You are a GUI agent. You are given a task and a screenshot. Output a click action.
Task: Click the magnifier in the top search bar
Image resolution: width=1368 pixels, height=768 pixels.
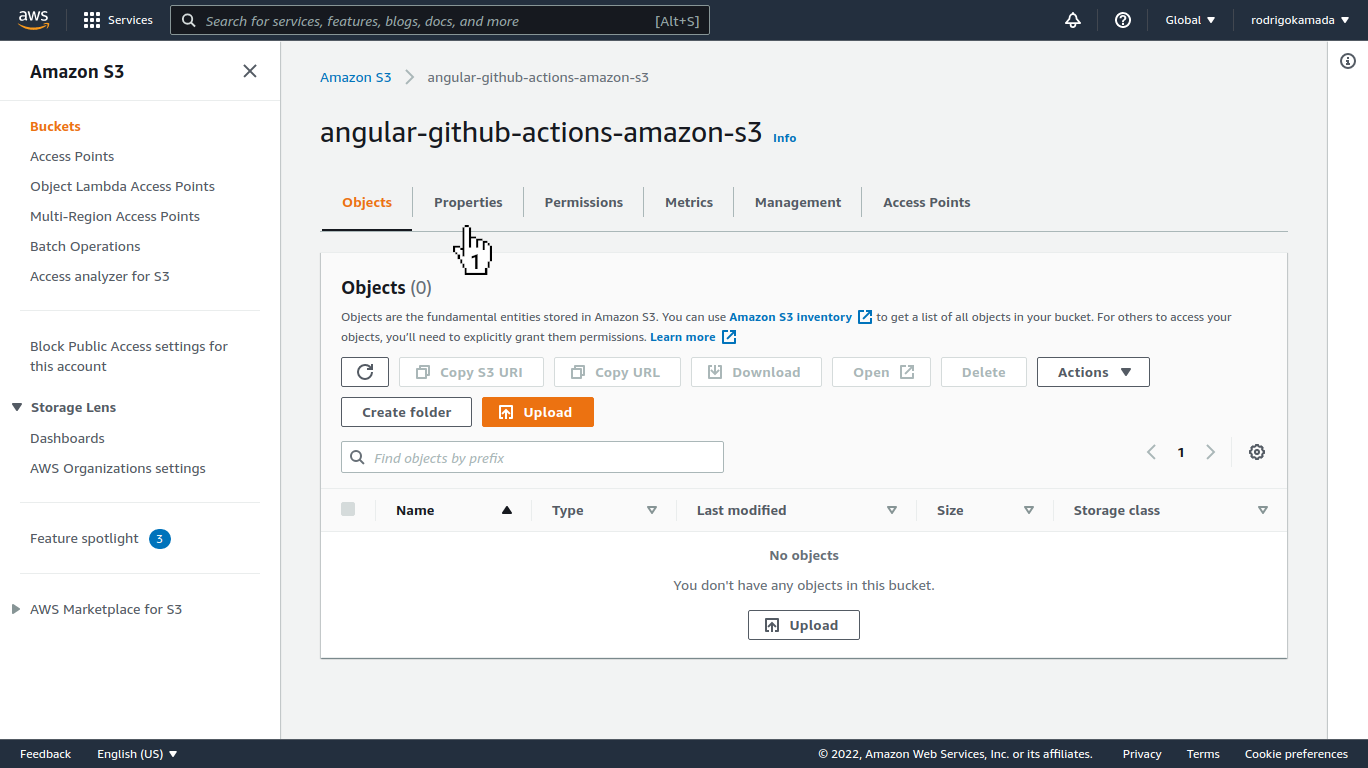(189, 20)
